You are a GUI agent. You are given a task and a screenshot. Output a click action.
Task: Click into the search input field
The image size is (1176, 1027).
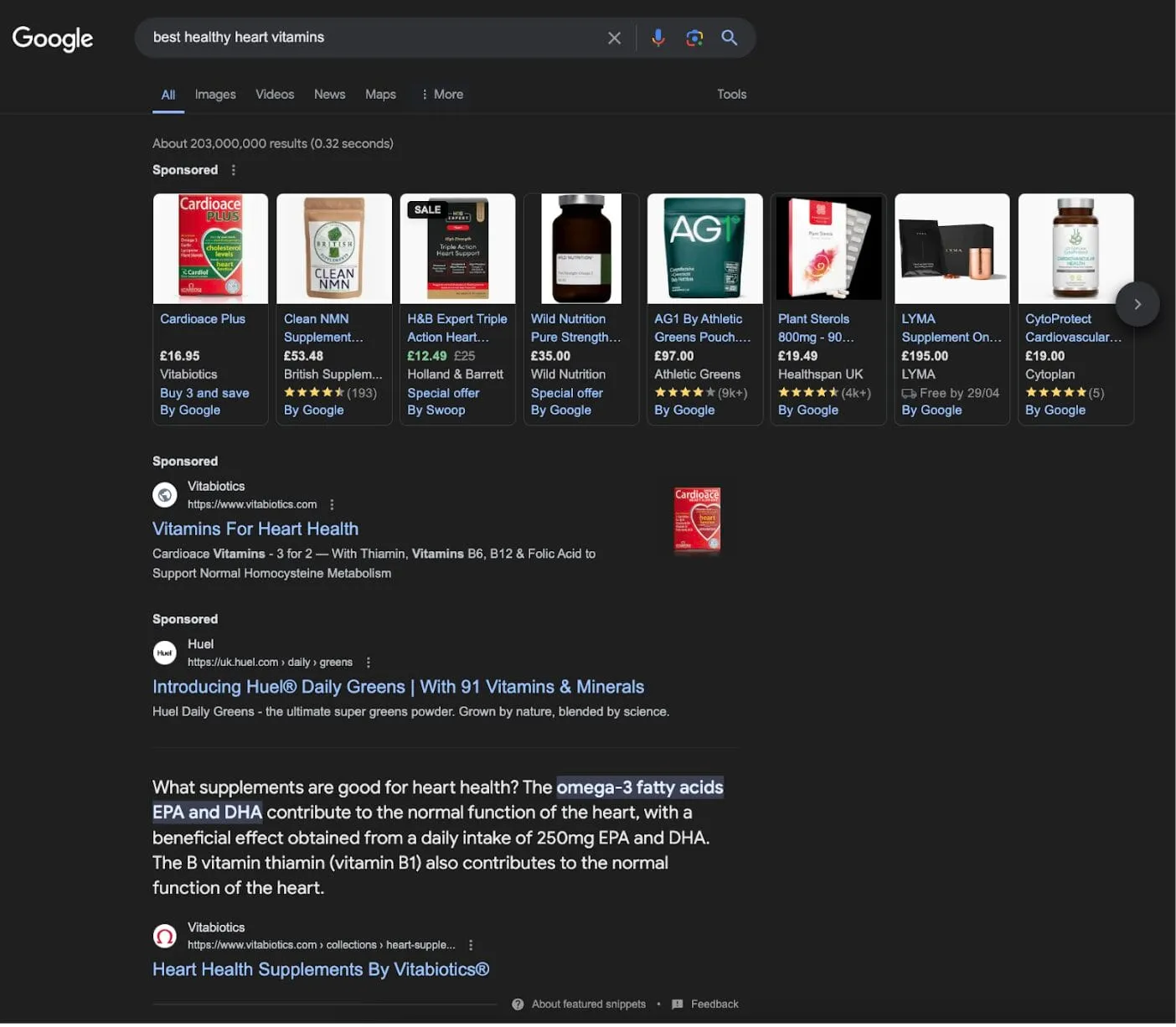tap(369, 38)
